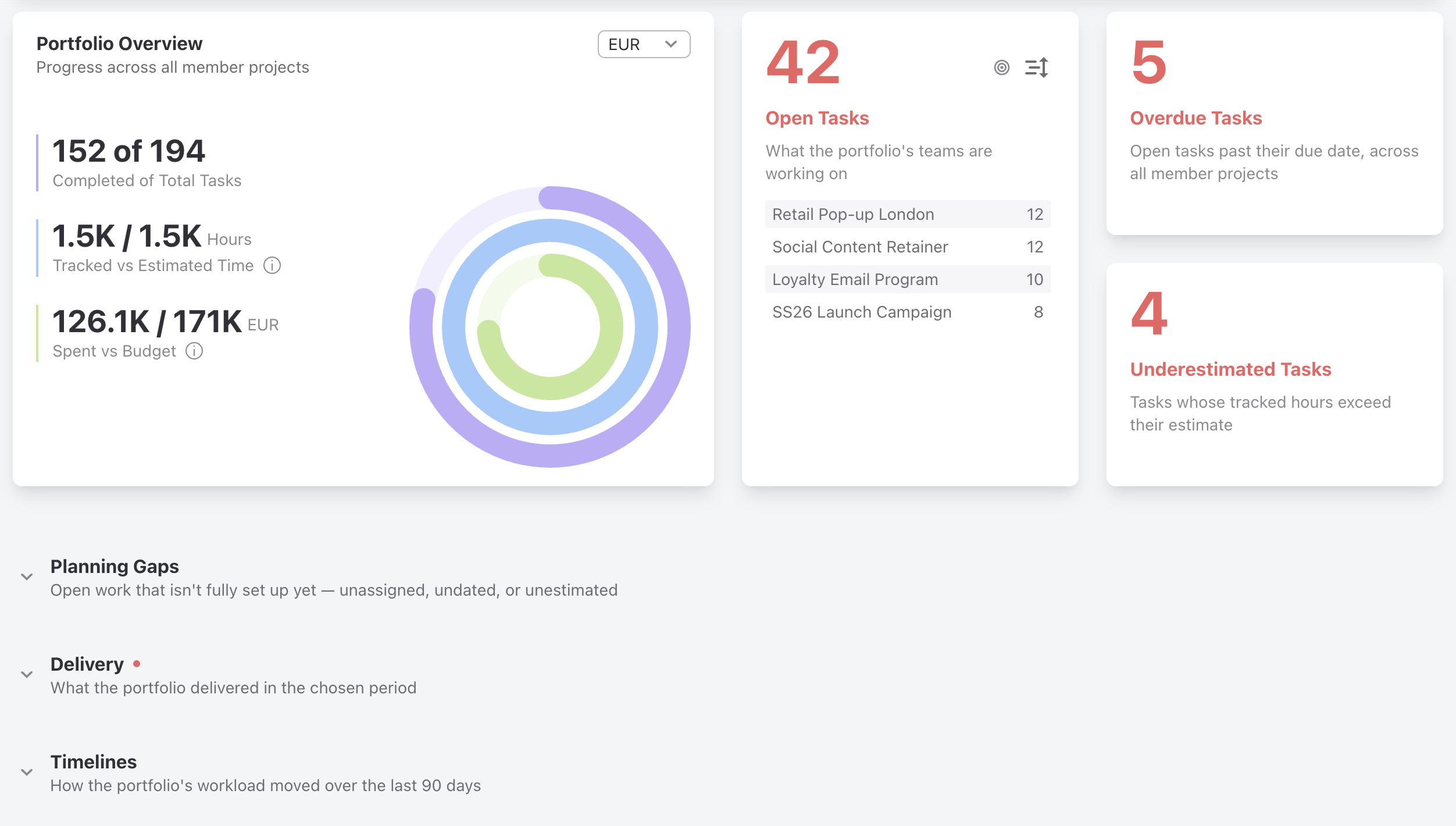Click the Portfolio Overview title

click(119, 44)
